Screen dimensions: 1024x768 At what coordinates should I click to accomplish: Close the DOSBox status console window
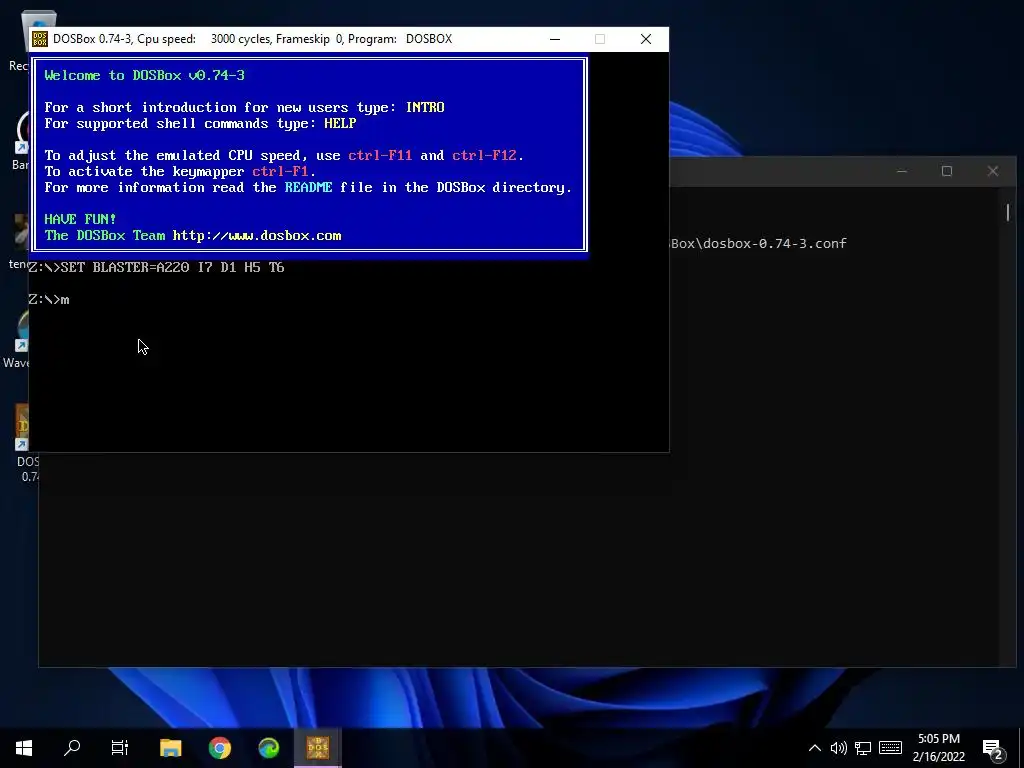tap(993, 171)
